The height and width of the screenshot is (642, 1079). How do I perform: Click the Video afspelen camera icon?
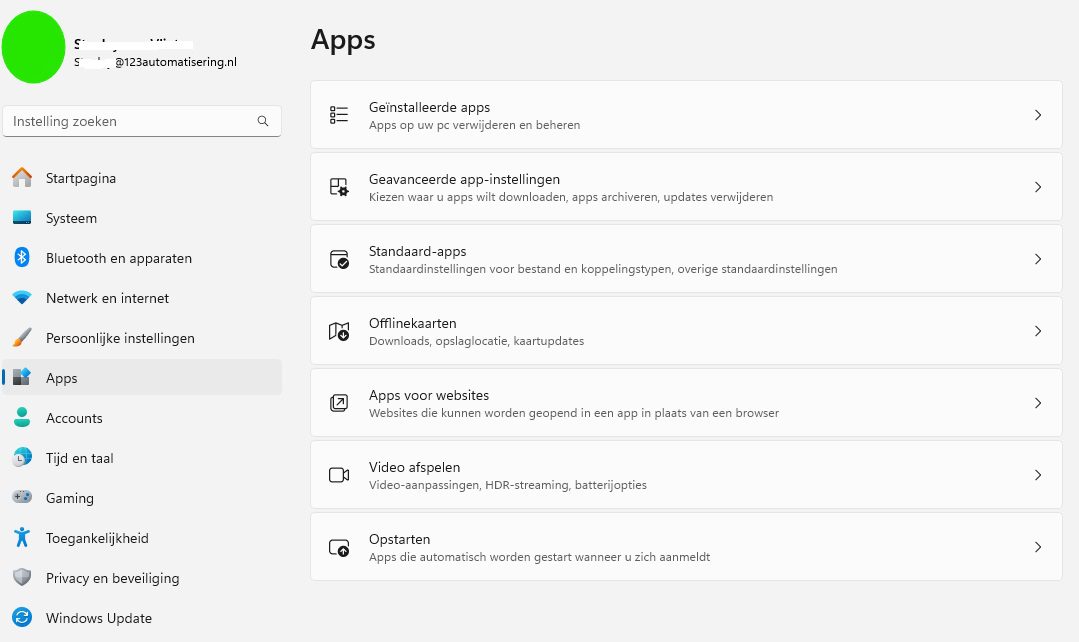coord(340,474)
